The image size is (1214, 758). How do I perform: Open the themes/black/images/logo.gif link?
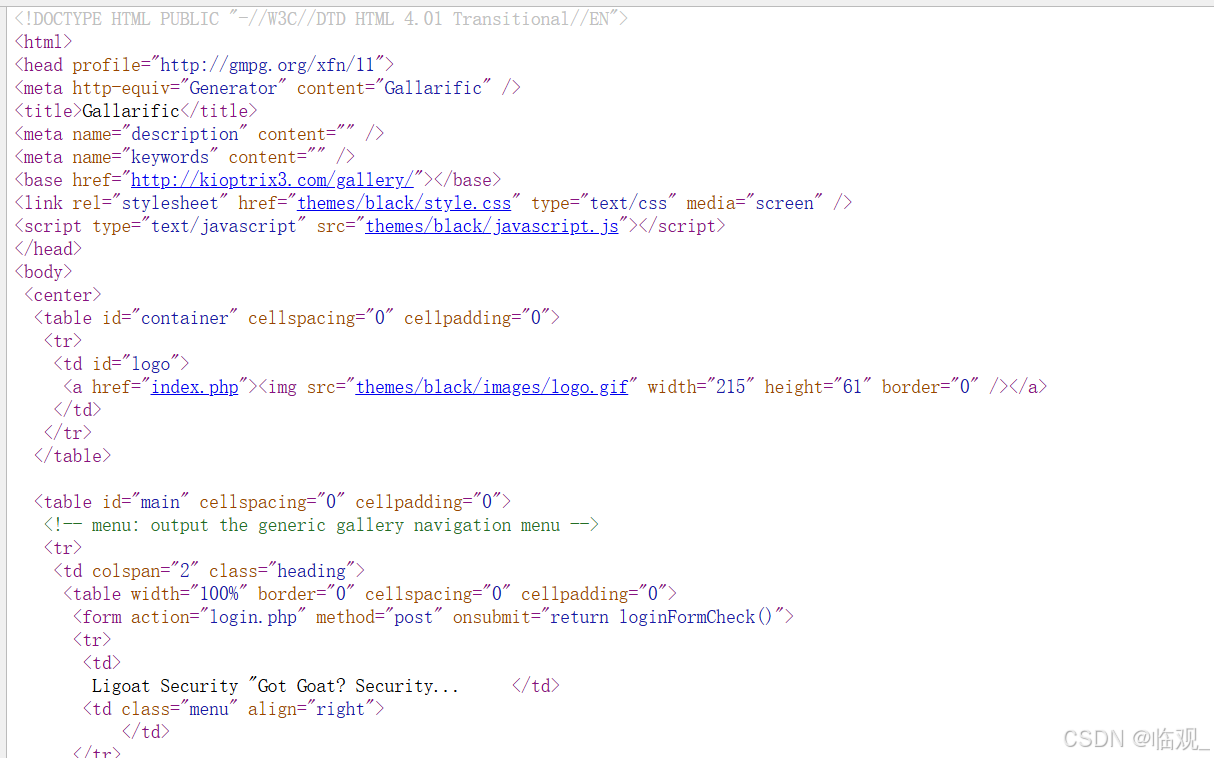pyautogui.click(x=492, y=387)
